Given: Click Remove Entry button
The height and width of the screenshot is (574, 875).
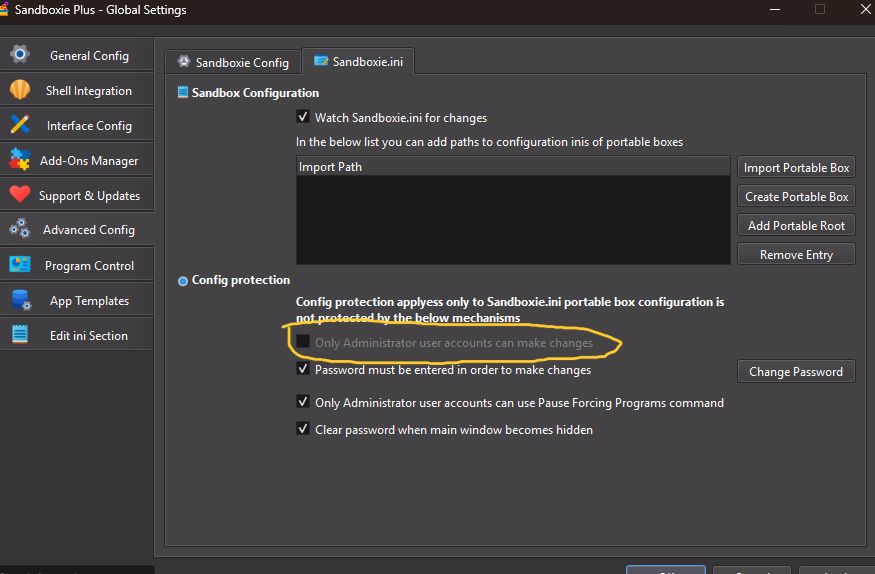Looking at the screenshot, I should 796,255.
